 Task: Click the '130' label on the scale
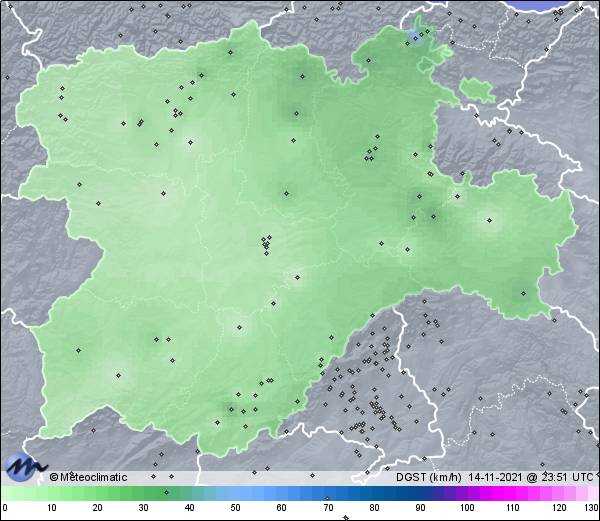point(592,508)
